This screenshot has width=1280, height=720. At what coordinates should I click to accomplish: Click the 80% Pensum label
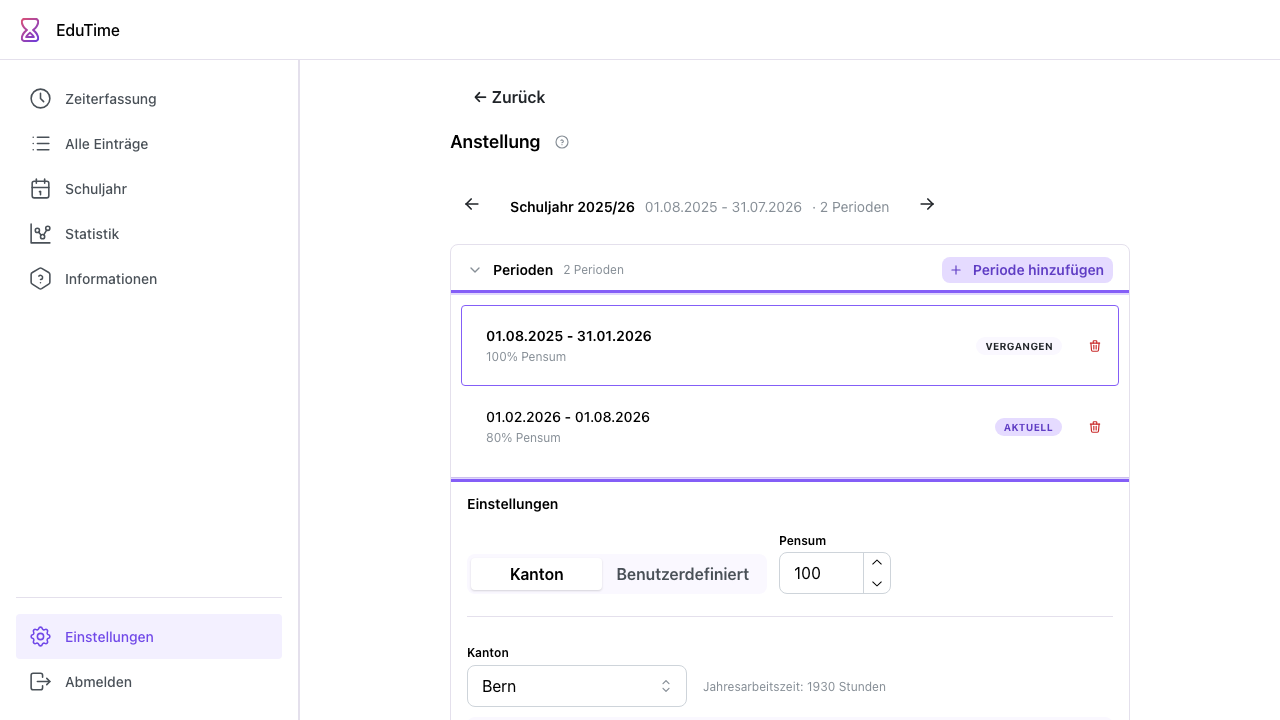pyautogui.click(x=523, y=438)
